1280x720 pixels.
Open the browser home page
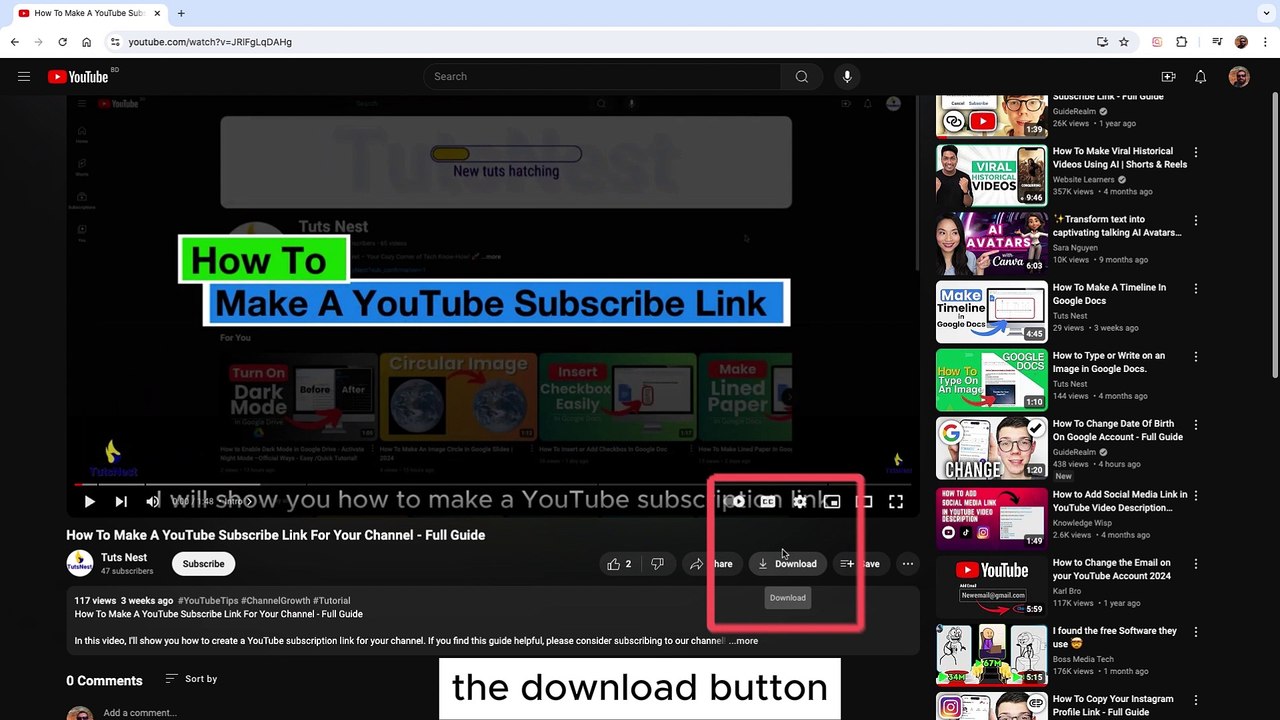click(86, 42)
